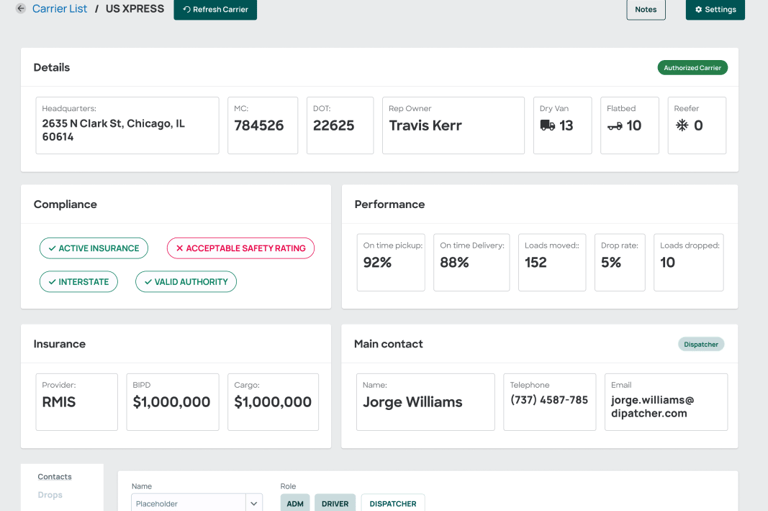Click the Reefer snowflake icon
768x511 pixels.
(682, 126)
